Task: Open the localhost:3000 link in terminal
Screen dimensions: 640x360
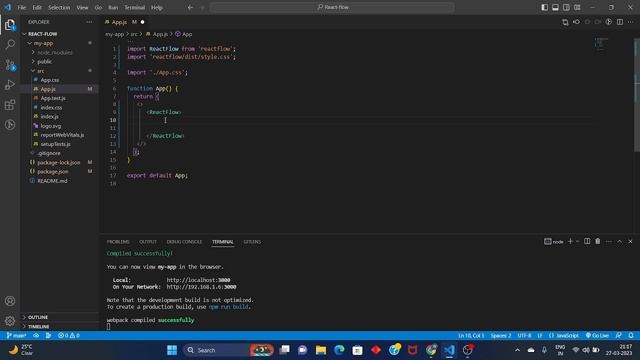Action: 198,280
